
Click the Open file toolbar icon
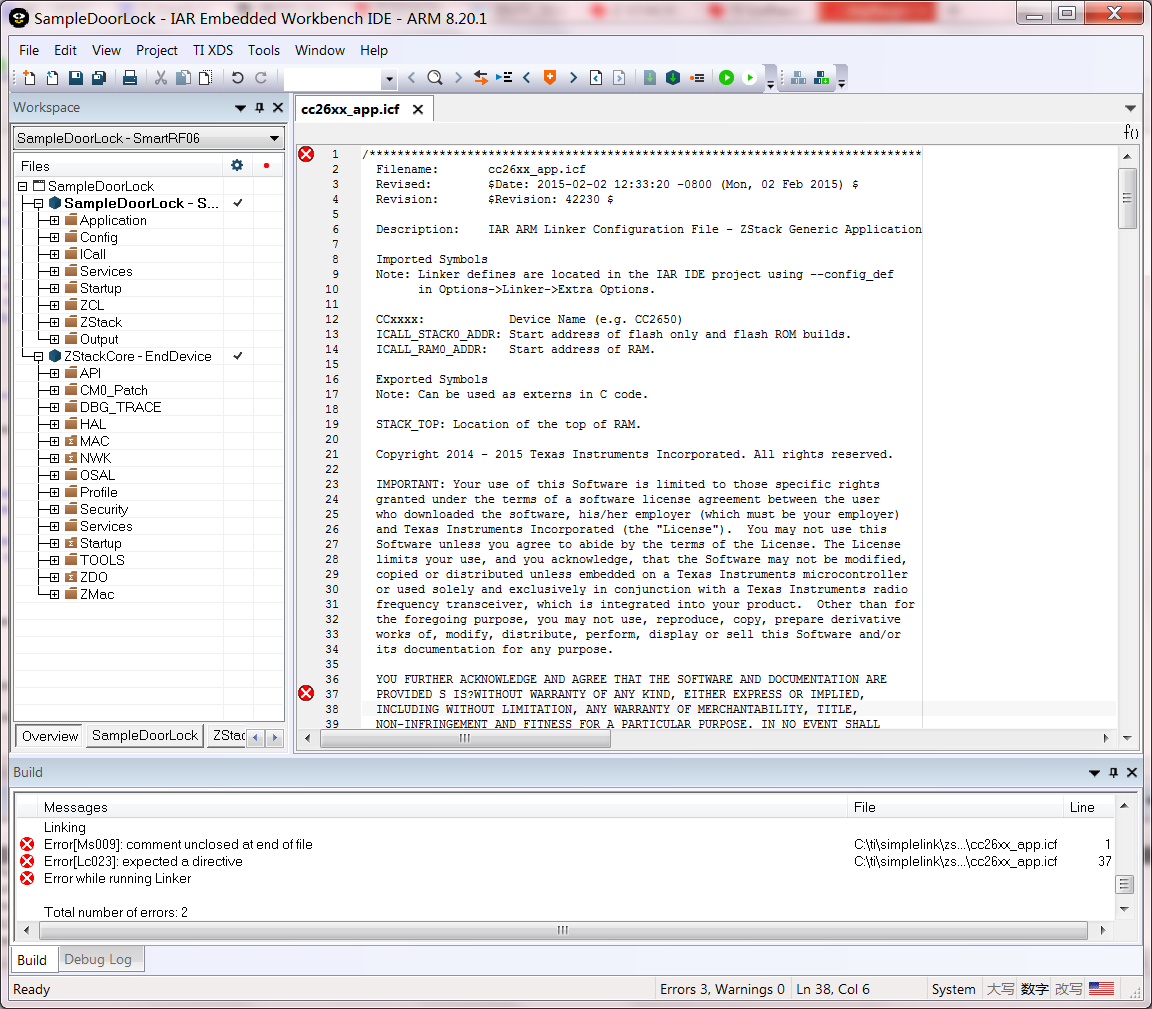tap(52, 78)
